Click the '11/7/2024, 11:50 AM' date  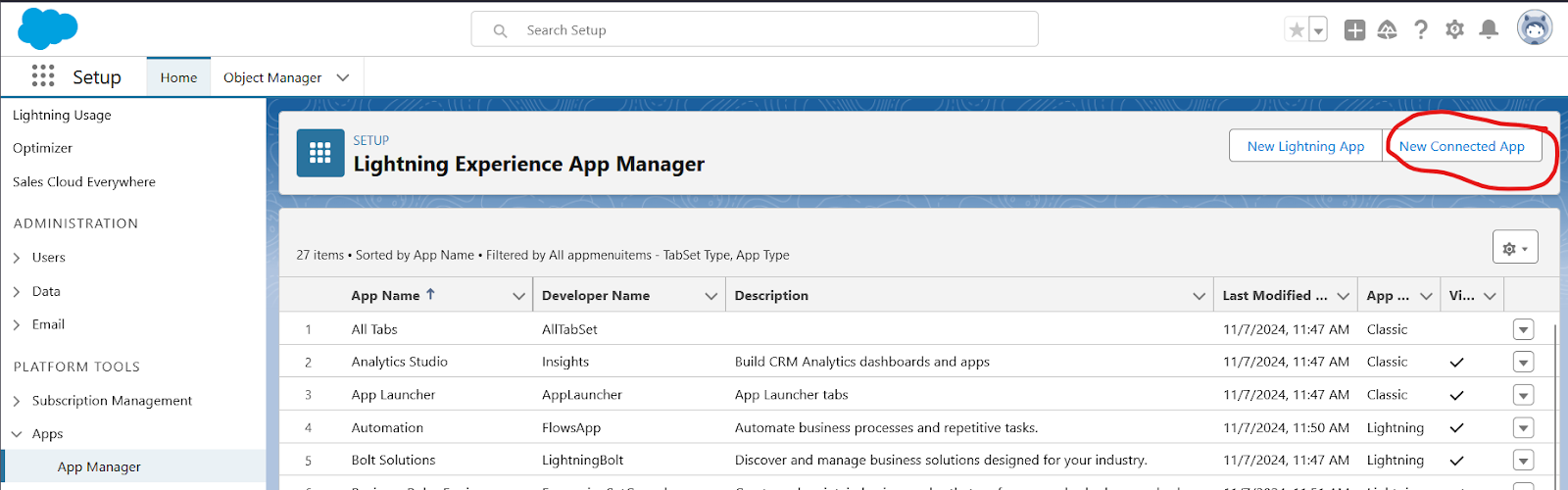[x=1286, y=427]
